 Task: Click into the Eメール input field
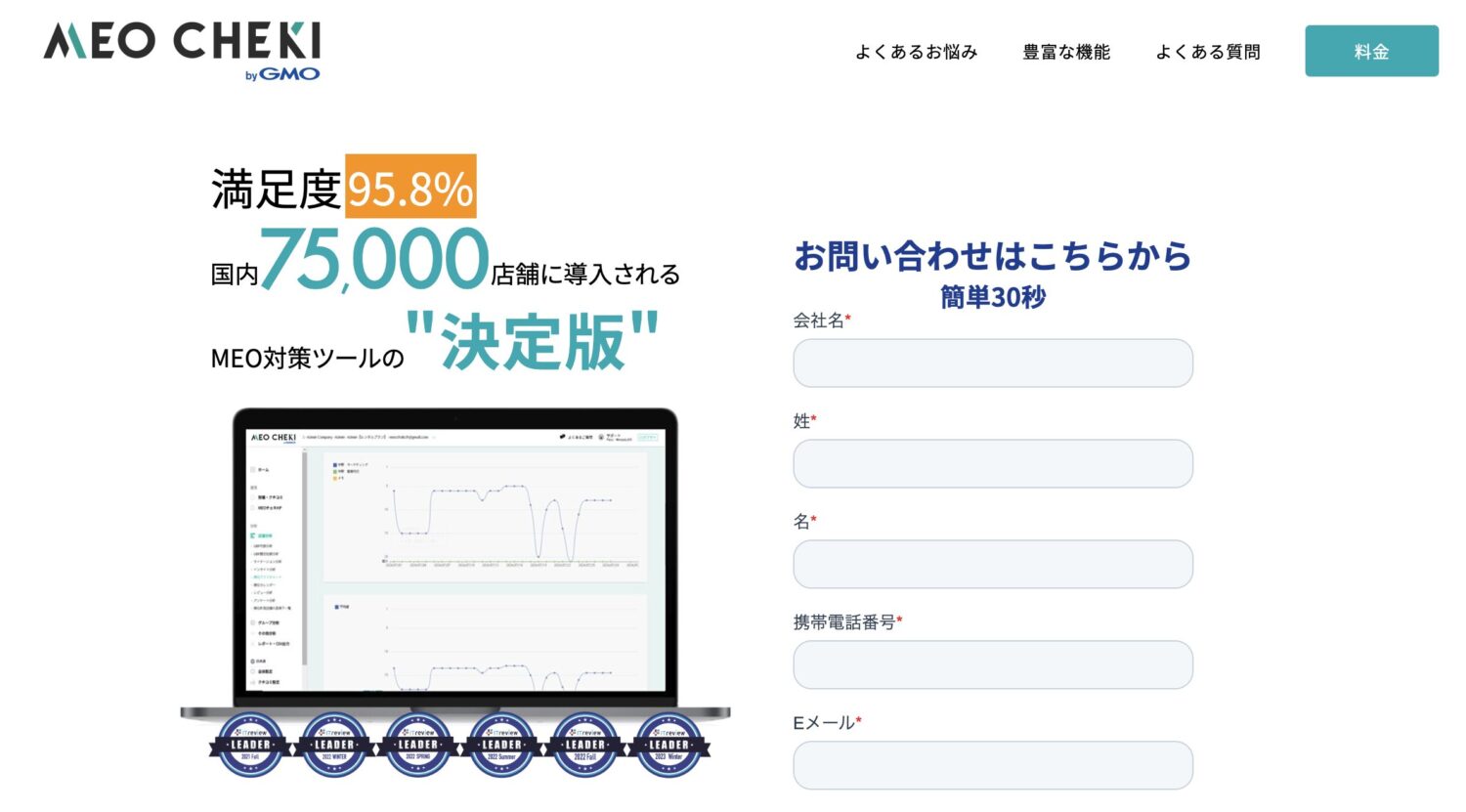(x=993, y=766)
